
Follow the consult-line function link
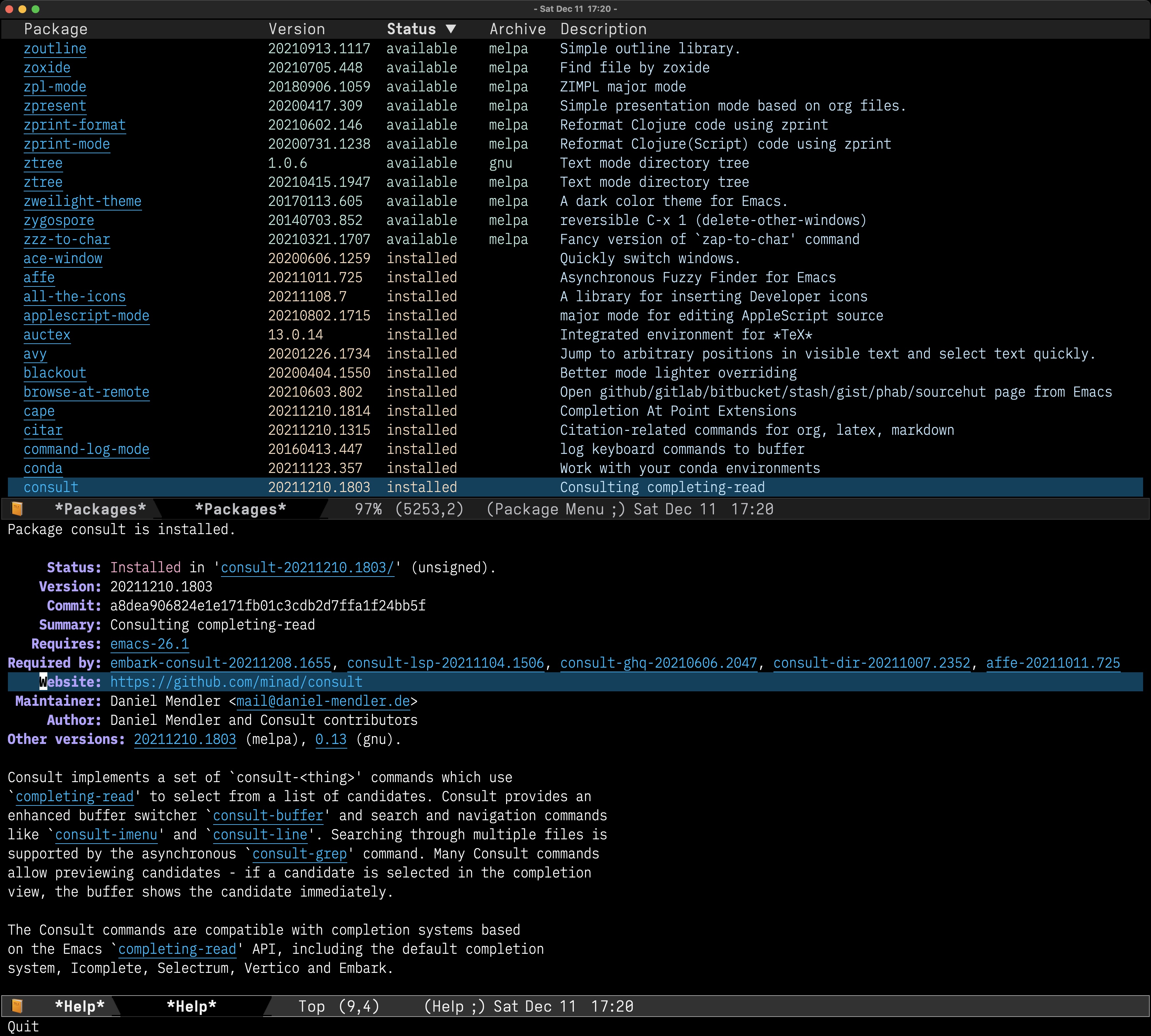tap(260, 834)
